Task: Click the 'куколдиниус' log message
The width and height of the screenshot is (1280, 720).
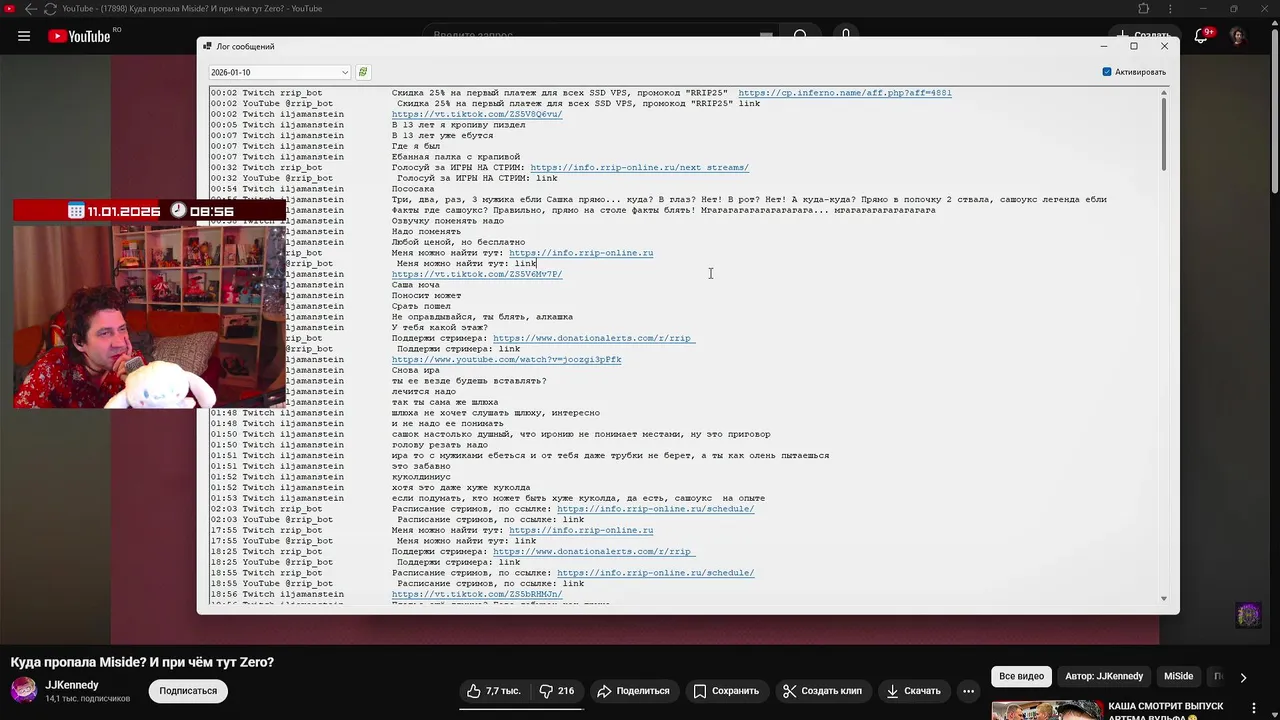Action: [x=421, y=477]
